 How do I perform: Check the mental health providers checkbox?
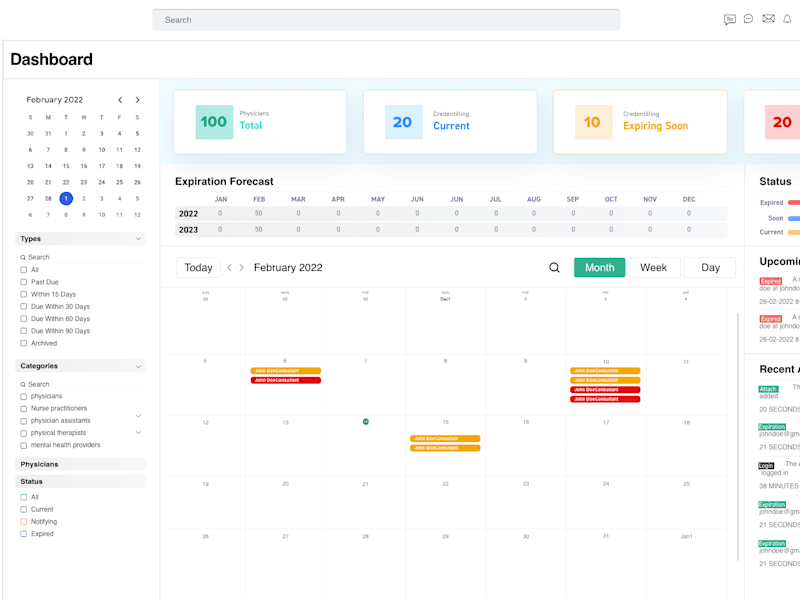pos(23,445)
